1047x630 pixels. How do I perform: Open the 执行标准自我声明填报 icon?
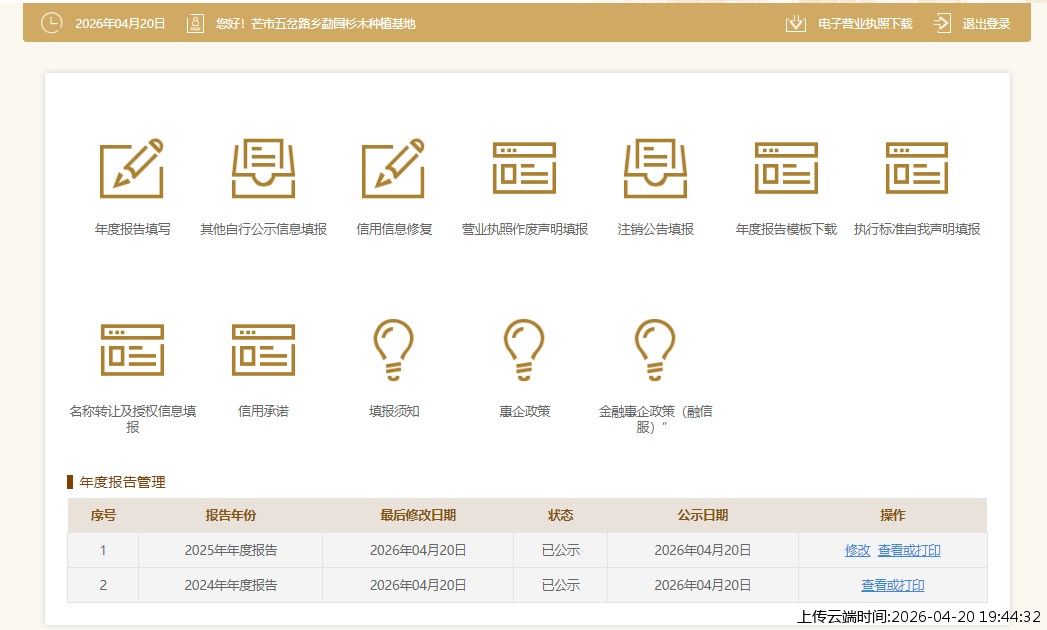click(916, 168)
